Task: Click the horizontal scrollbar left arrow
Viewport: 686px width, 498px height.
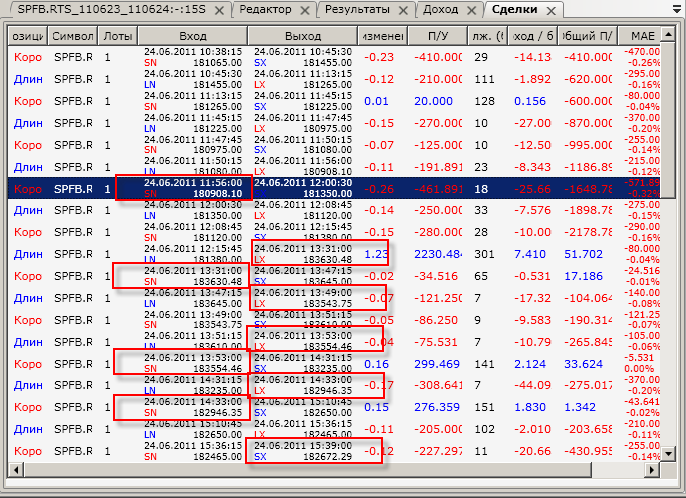Action: pyautogui.click(x=16, y=470)
